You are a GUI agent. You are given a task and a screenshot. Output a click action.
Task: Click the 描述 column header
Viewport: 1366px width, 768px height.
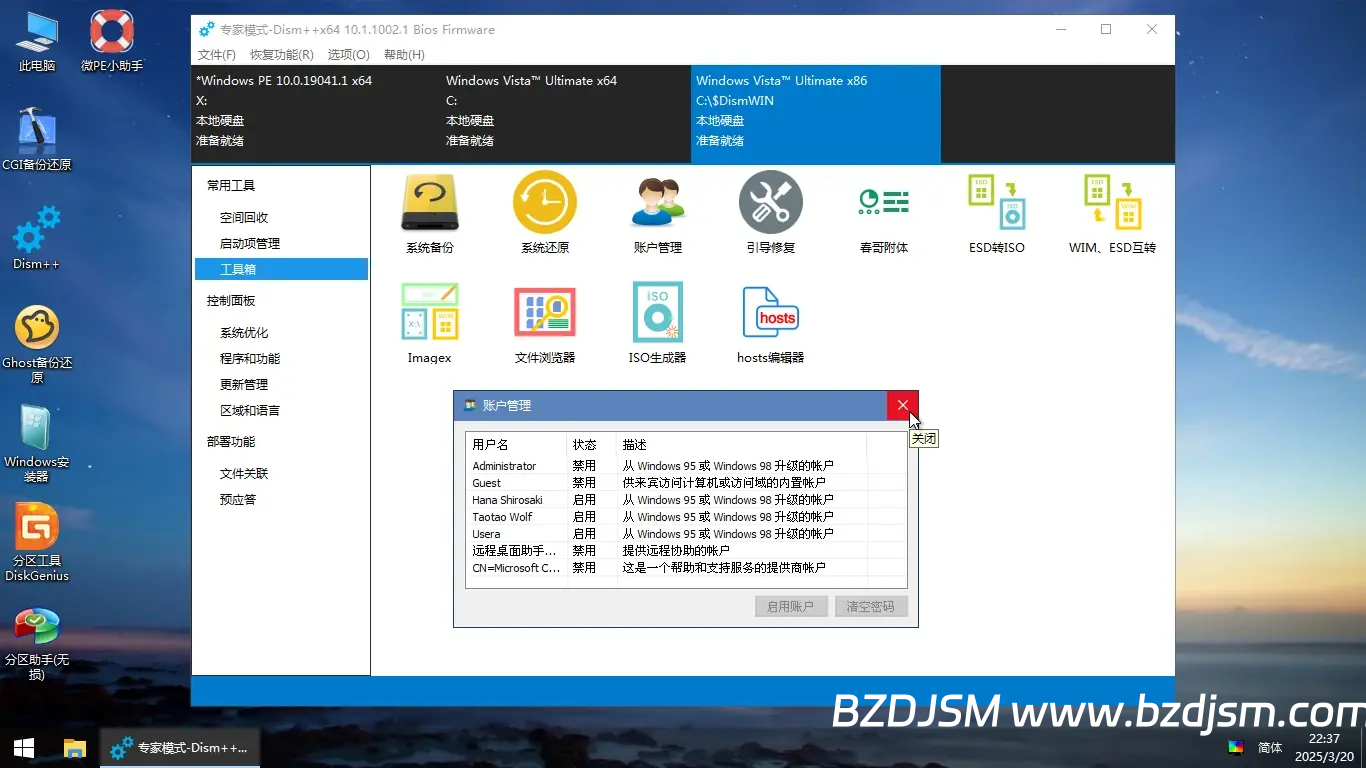coord(742,444)
